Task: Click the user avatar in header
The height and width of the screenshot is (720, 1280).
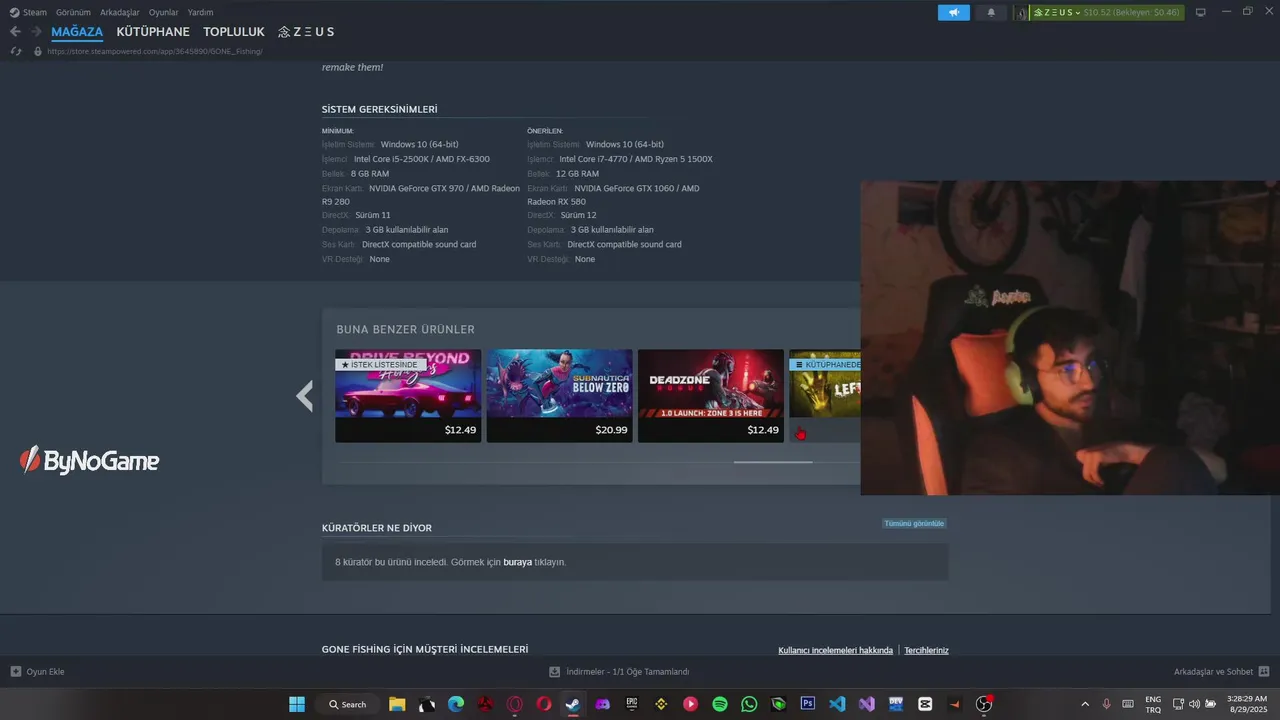Action: pos(1023,12)
